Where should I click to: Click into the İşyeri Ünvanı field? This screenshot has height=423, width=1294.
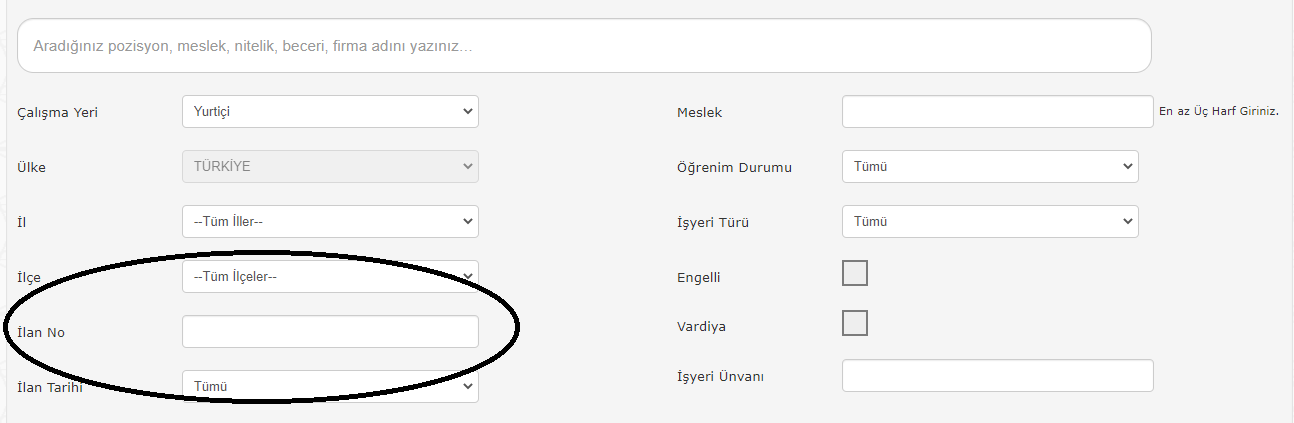click(998, 376)
